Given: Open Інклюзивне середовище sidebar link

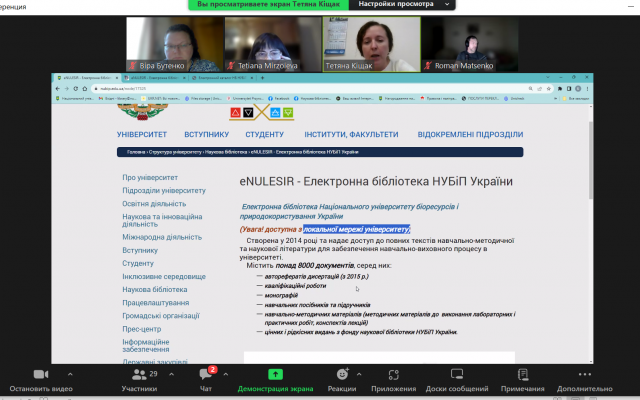Looking at the screenshot, I should pyautogui.click(x=164, y=276).
